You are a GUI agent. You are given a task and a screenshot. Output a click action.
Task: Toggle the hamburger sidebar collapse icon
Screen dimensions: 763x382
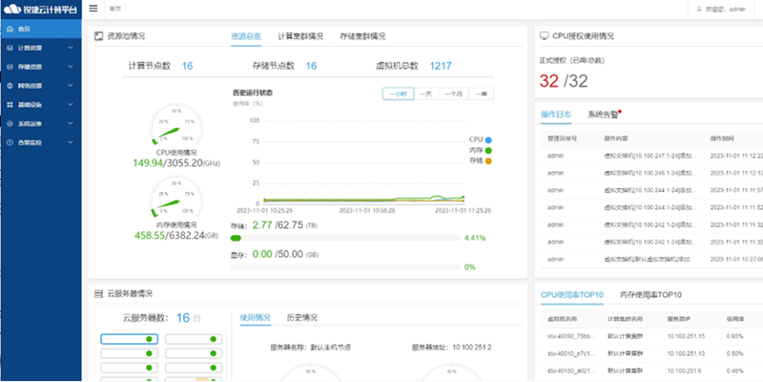coord(94,9)
